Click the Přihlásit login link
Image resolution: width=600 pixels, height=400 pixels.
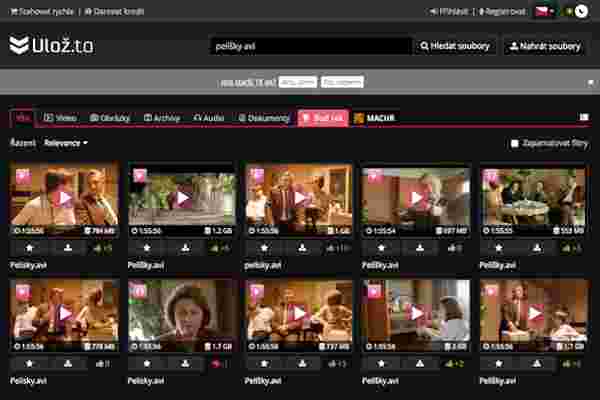pos(449,11)
